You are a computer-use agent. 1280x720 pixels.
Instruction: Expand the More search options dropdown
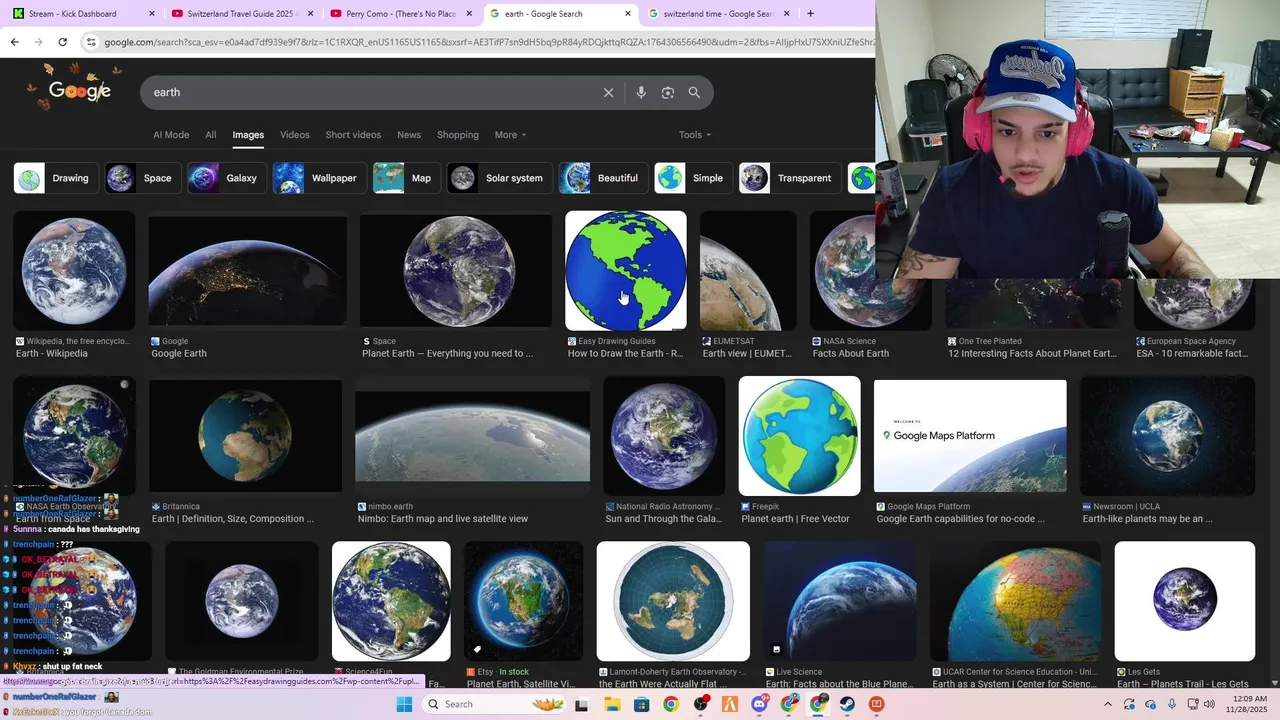tap(510, 135)
